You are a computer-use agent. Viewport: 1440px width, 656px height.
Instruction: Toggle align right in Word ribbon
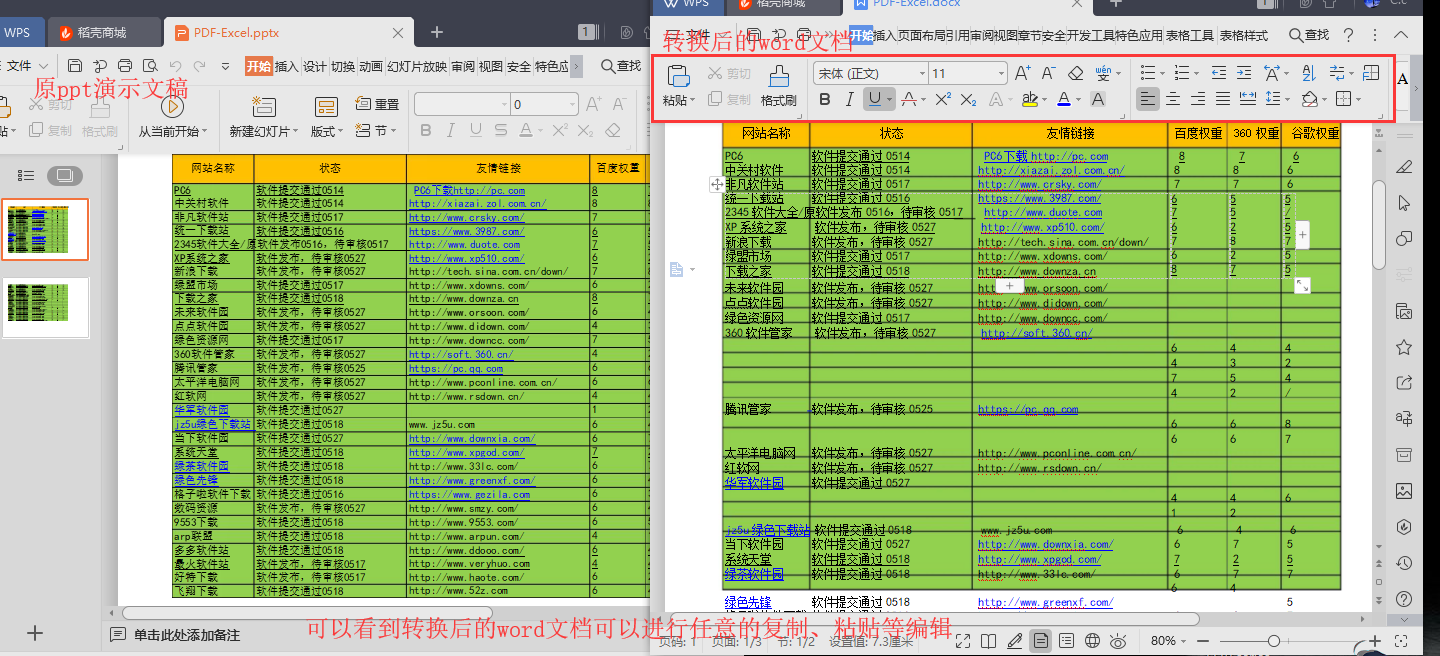coord(1198,99)
